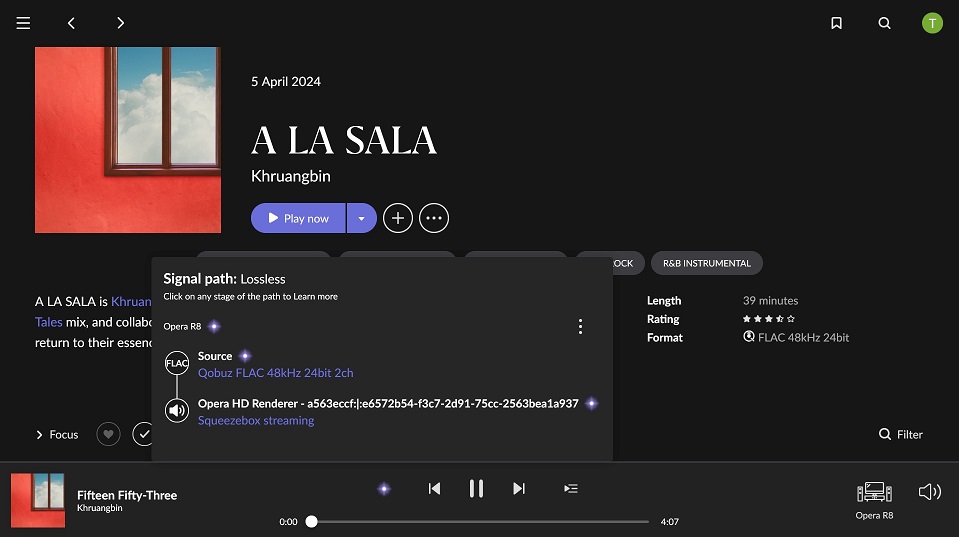Click the speaker icon for Opera HD Renderer
This screenshot has width=959, height=537.
click(x=177, y=410)
